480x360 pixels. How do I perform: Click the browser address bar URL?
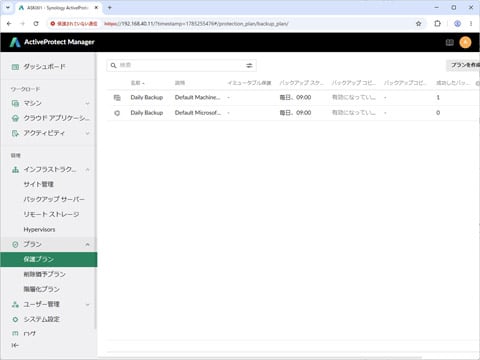coord(196,24)
